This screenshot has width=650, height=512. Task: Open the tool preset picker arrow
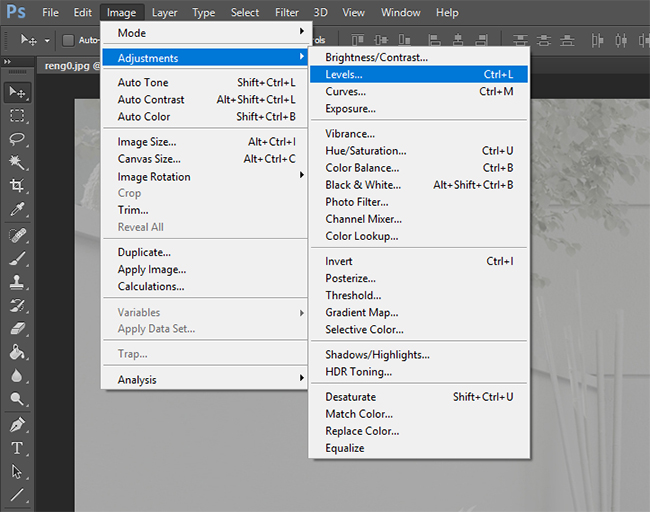tap(47, 41)
